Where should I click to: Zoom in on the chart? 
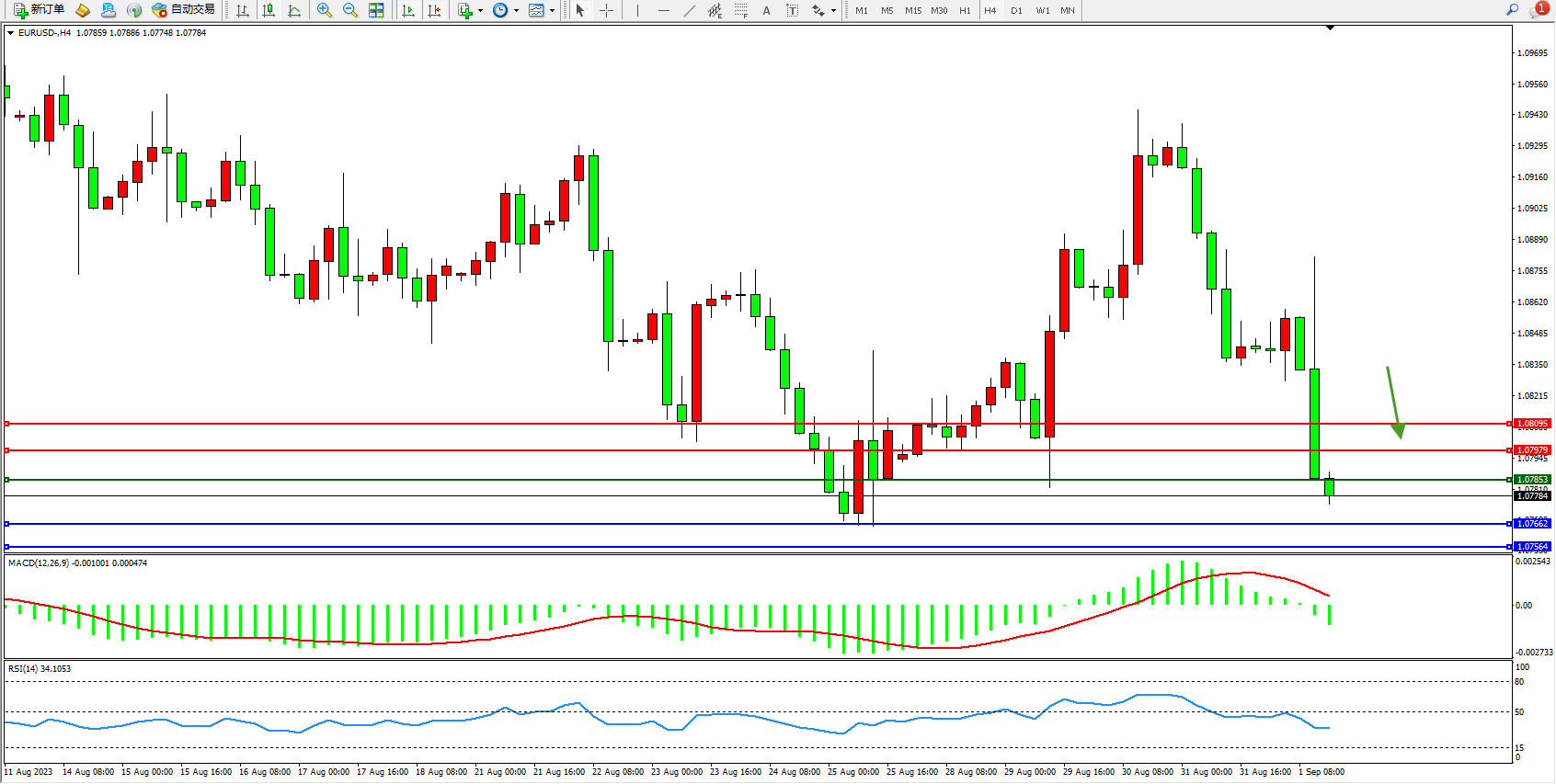[x=325, y=10]
